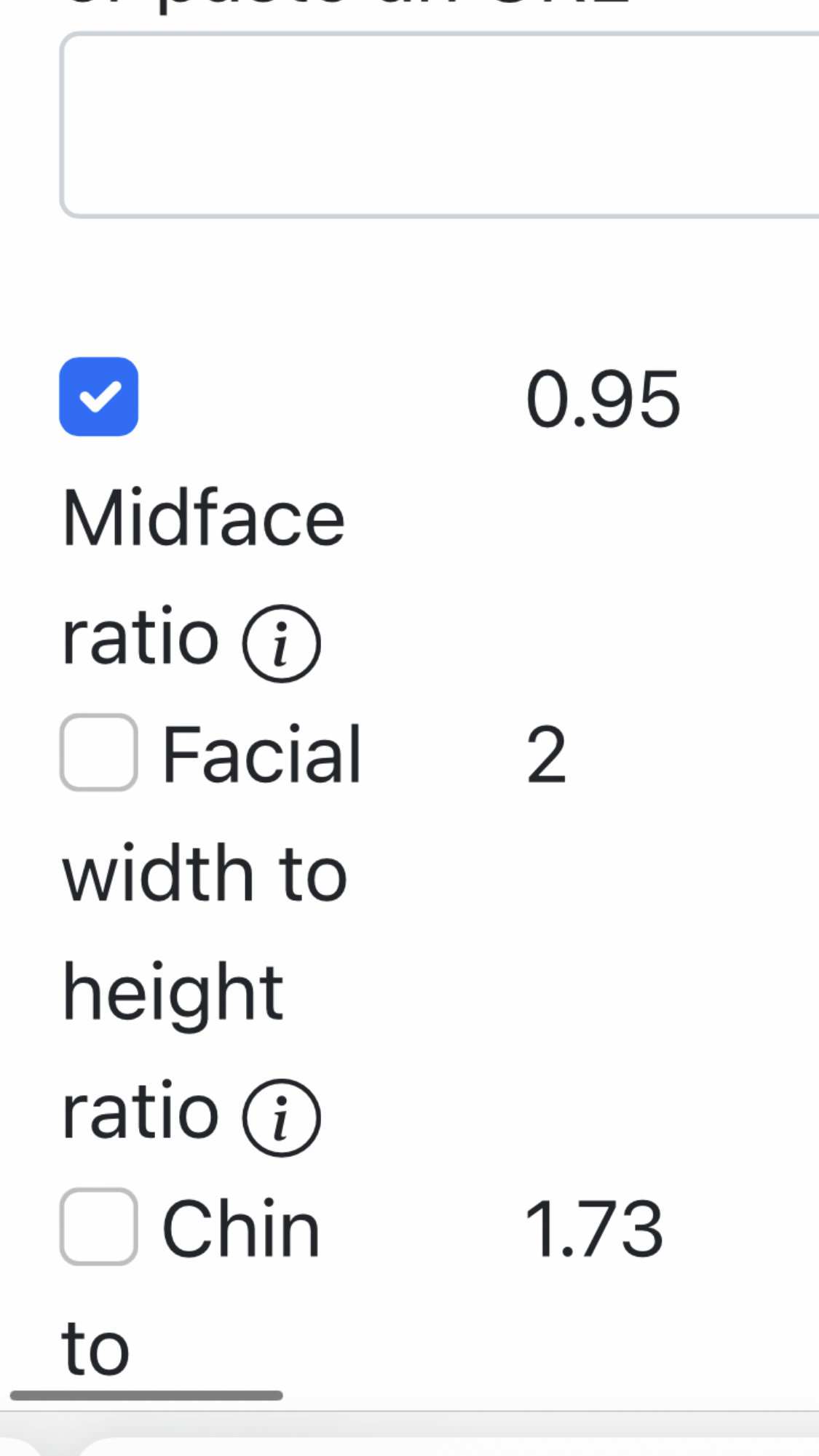This screenshot has height=1456, width=819.
Task: Click the Midface label text
Action: pos(203,517)
